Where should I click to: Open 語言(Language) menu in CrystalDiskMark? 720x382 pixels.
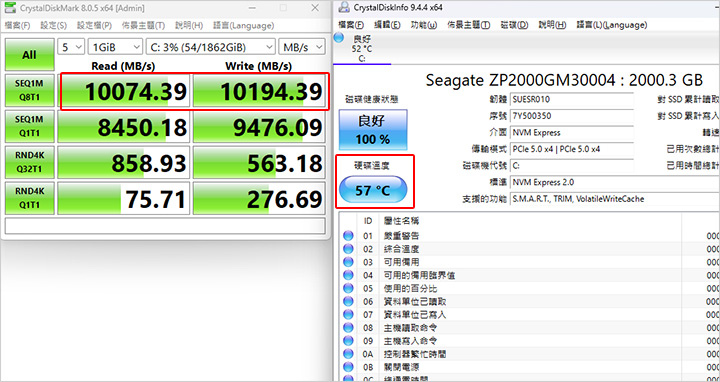coord(243,25)
